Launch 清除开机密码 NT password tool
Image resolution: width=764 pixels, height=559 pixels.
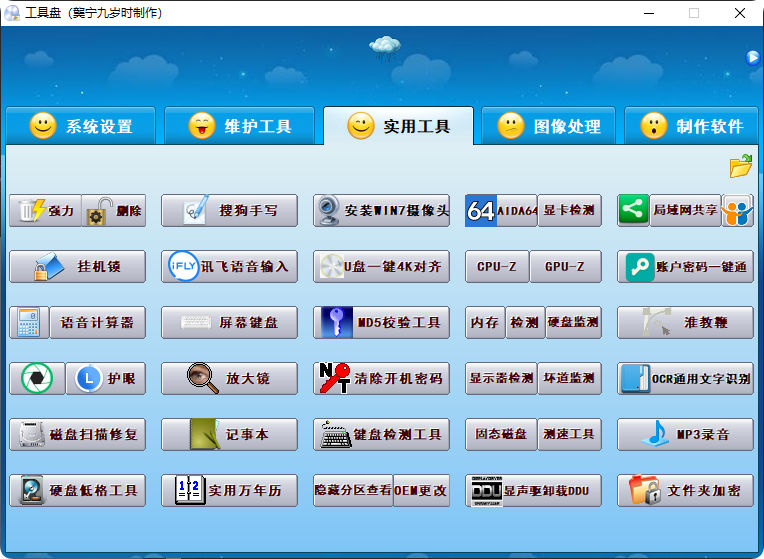382,378
